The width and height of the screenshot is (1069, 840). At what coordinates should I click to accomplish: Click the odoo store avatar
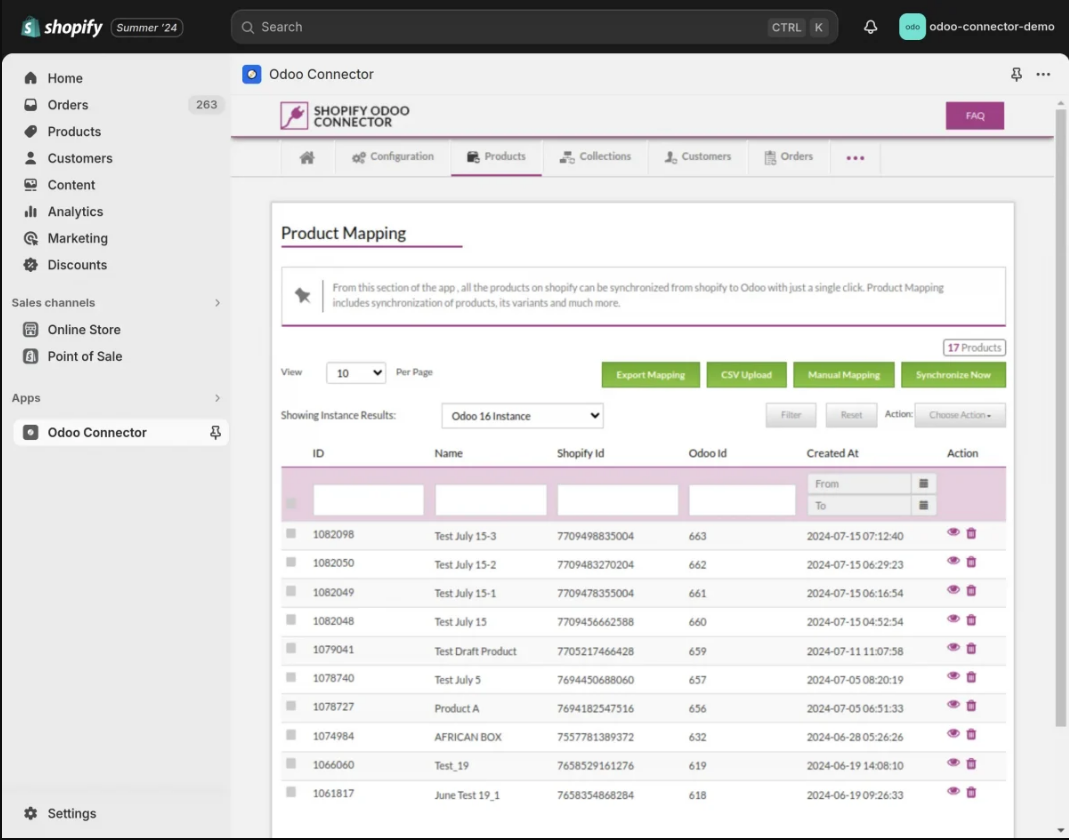912,27
